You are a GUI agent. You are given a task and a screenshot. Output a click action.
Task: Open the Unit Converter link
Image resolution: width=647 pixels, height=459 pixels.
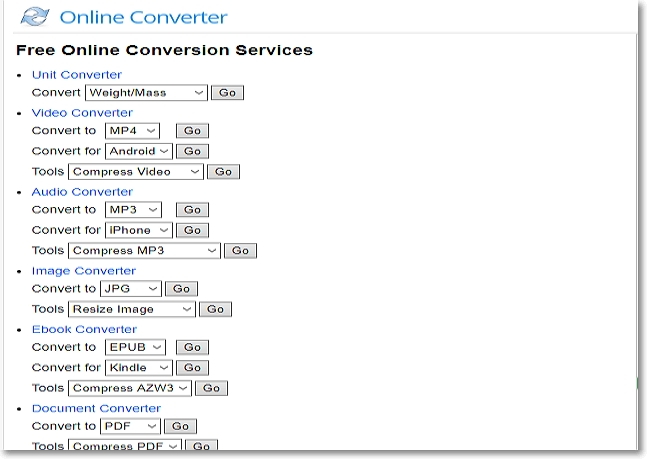(x=76, y=75)
